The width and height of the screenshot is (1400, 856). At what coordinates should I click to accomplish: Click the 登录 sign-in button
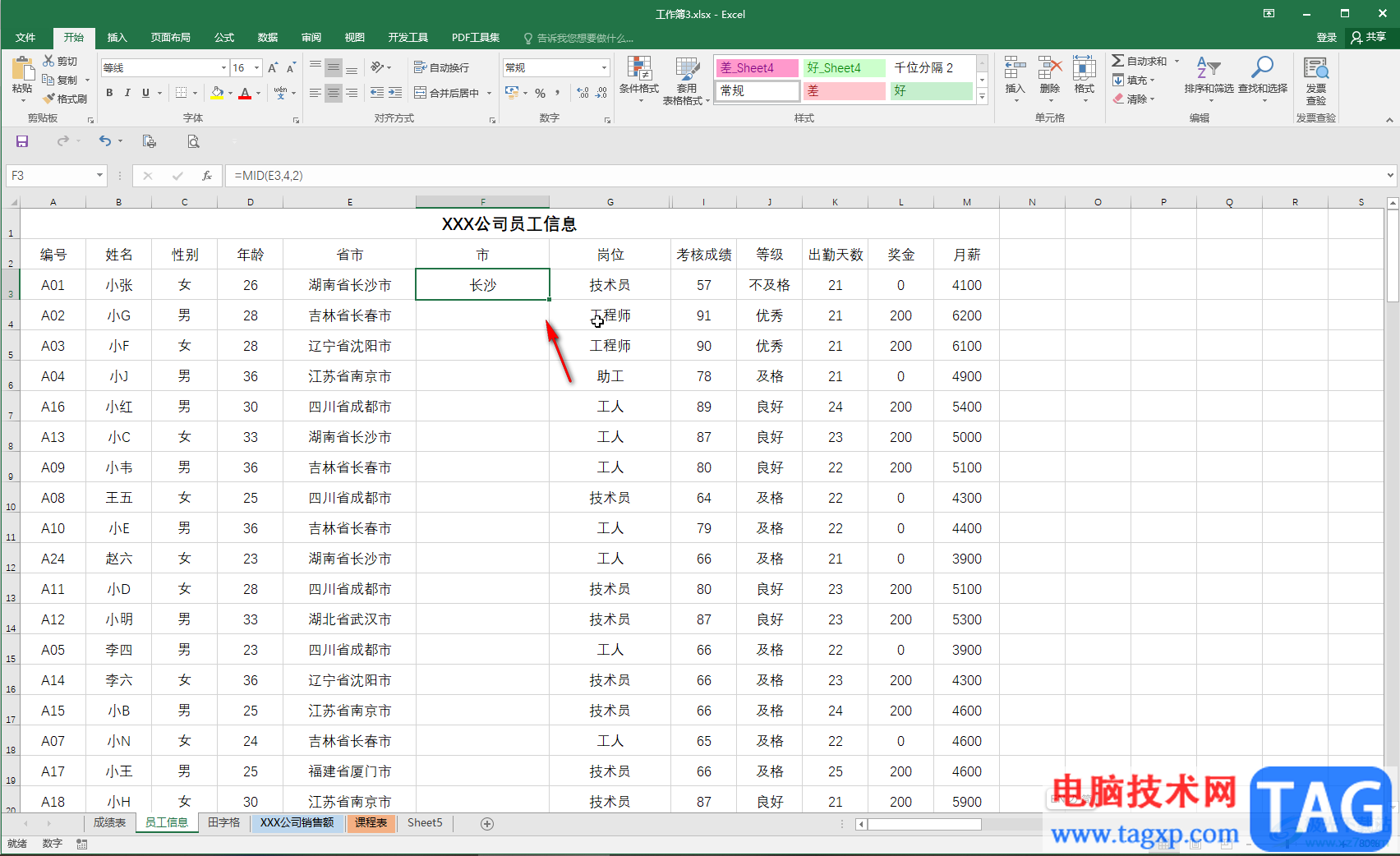[x=1326, y=38]
